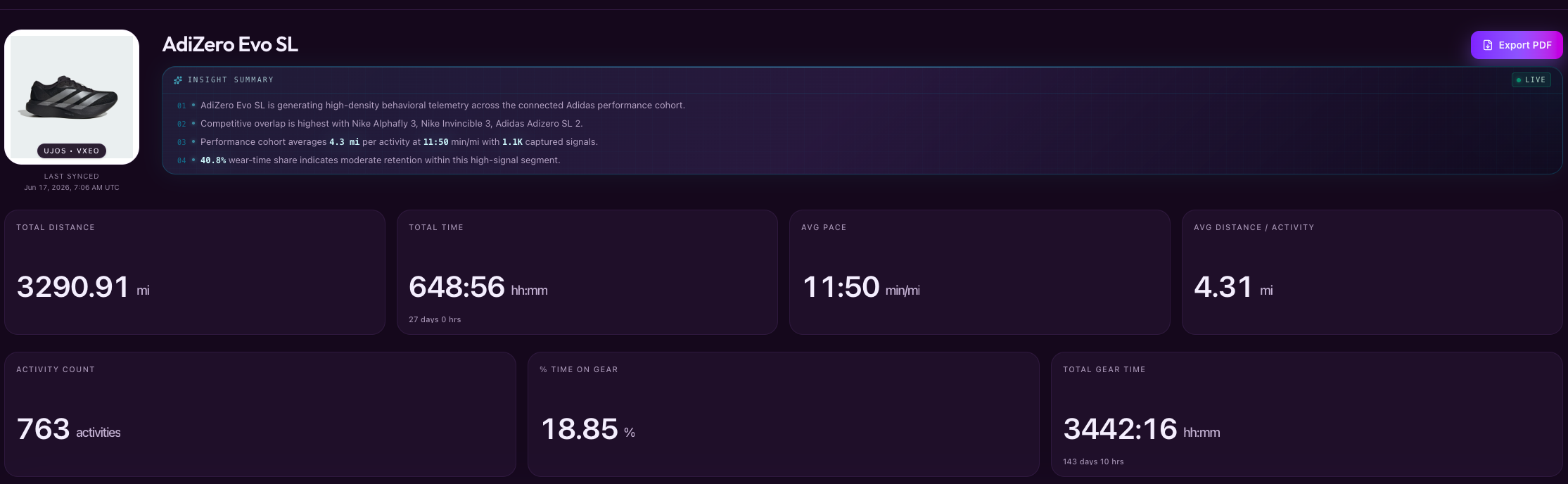This screenshot has width=1568, height=484.
Task: Click the 143 days 10 hrs subtext
Action: click(x=1093, y=461)
